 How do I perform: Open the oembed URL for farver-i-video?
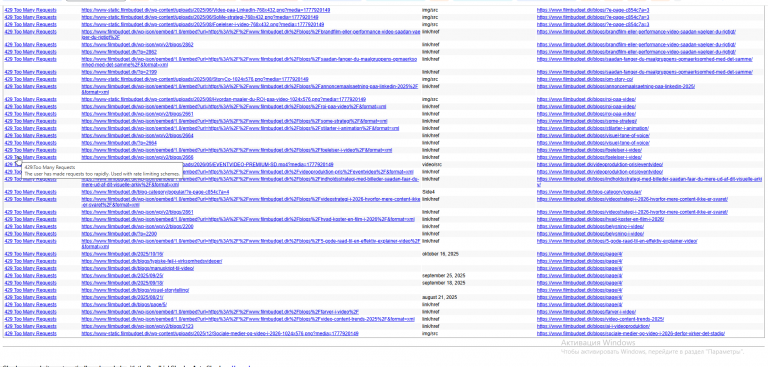(x=220, y=312)
